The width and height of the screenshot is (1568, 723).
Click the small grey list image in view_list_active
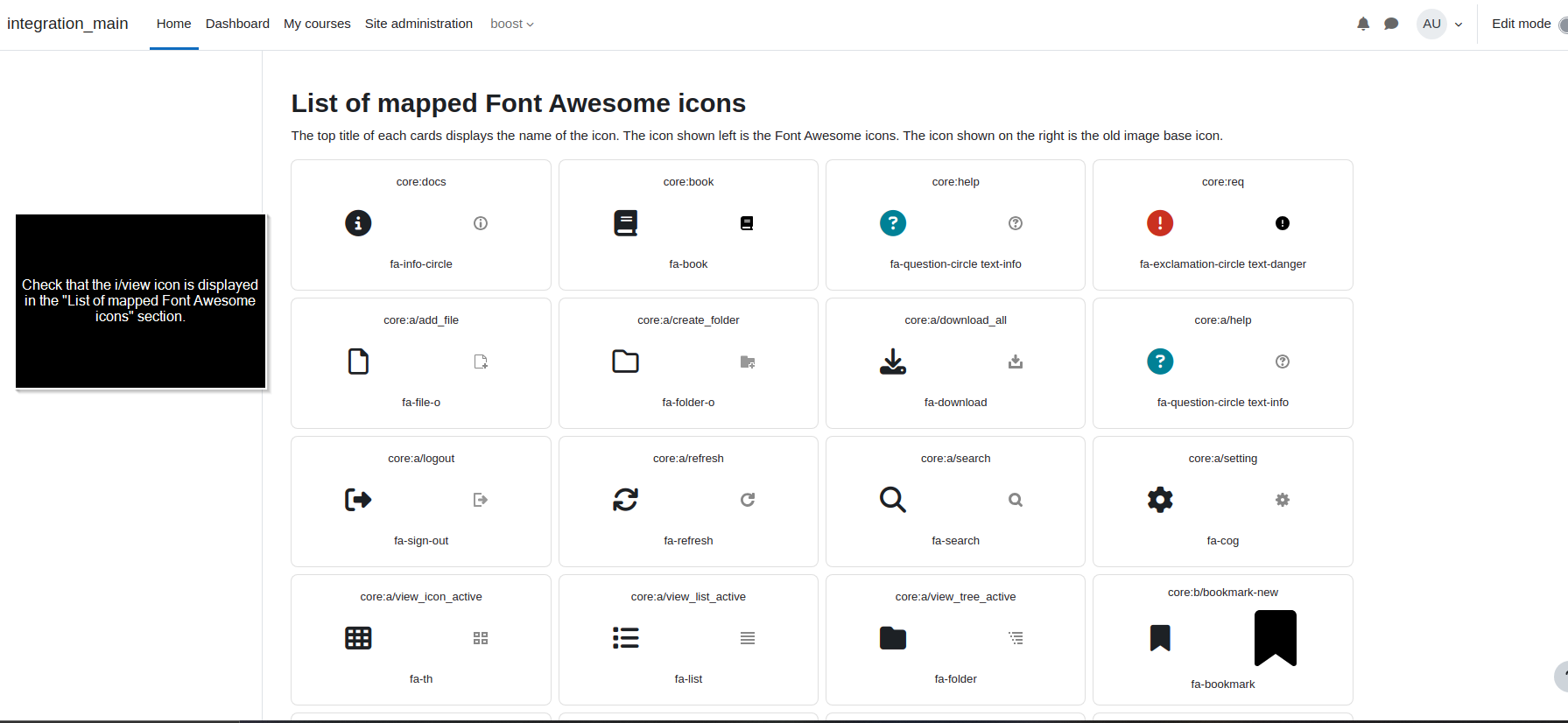click(748, 638)
